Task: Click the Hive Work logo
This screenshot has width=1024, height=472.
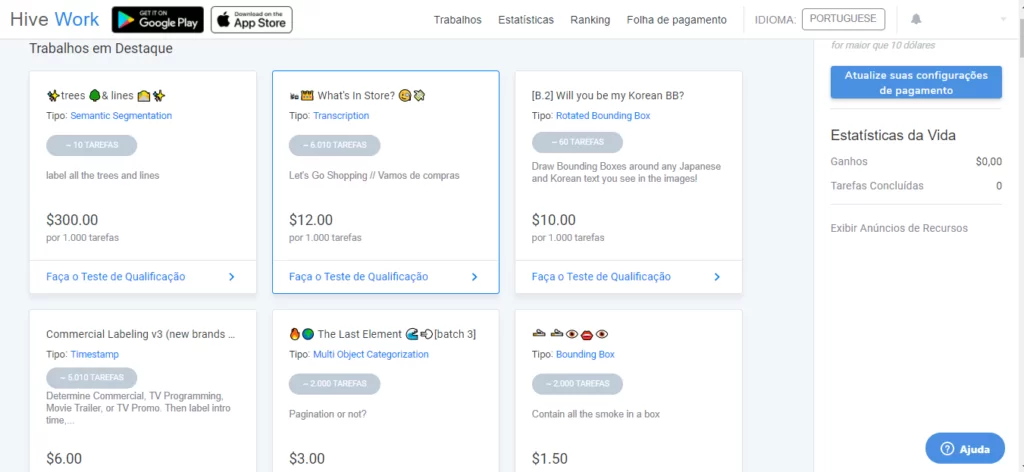Action: [x=55, y=19]
